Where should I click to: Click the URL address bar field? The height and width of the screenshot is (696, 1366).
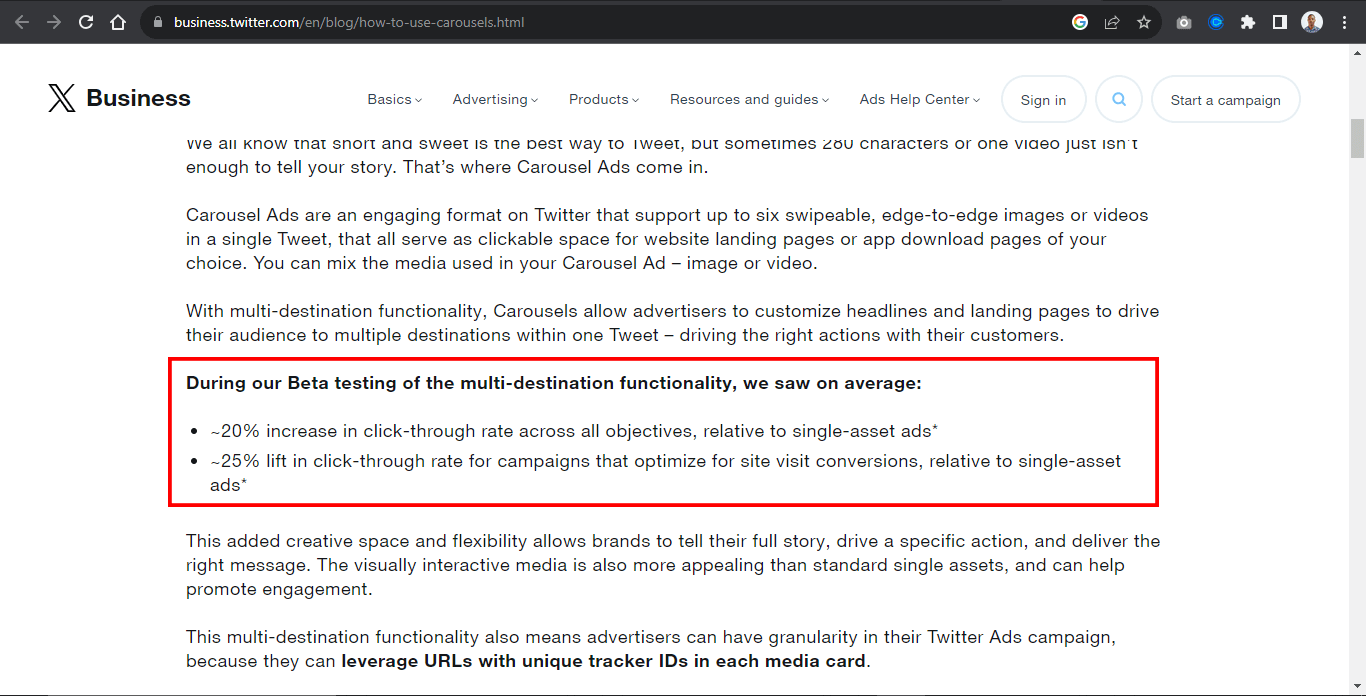[600, 22]
